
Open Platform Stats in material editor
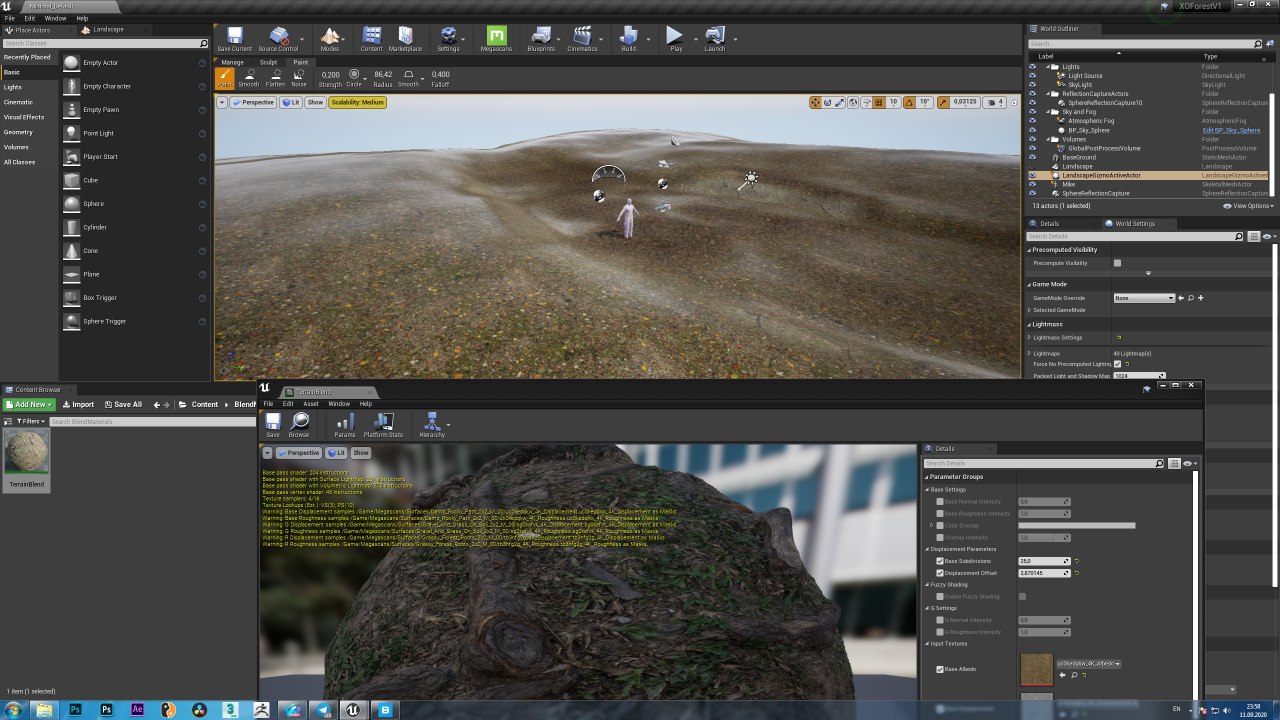click(x=383, y=425)
